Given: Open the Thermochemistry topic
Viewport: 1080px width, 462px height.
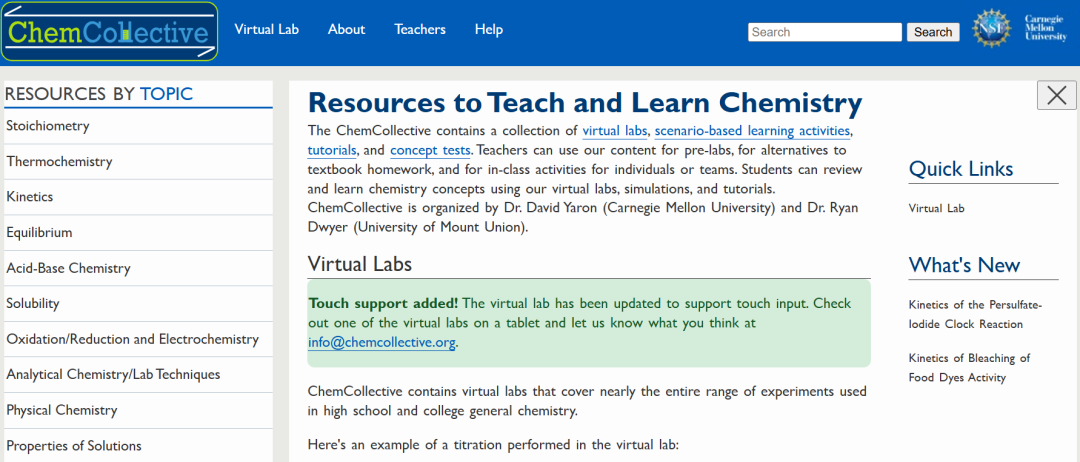Looking at the screenshot, I should (59, 162).
